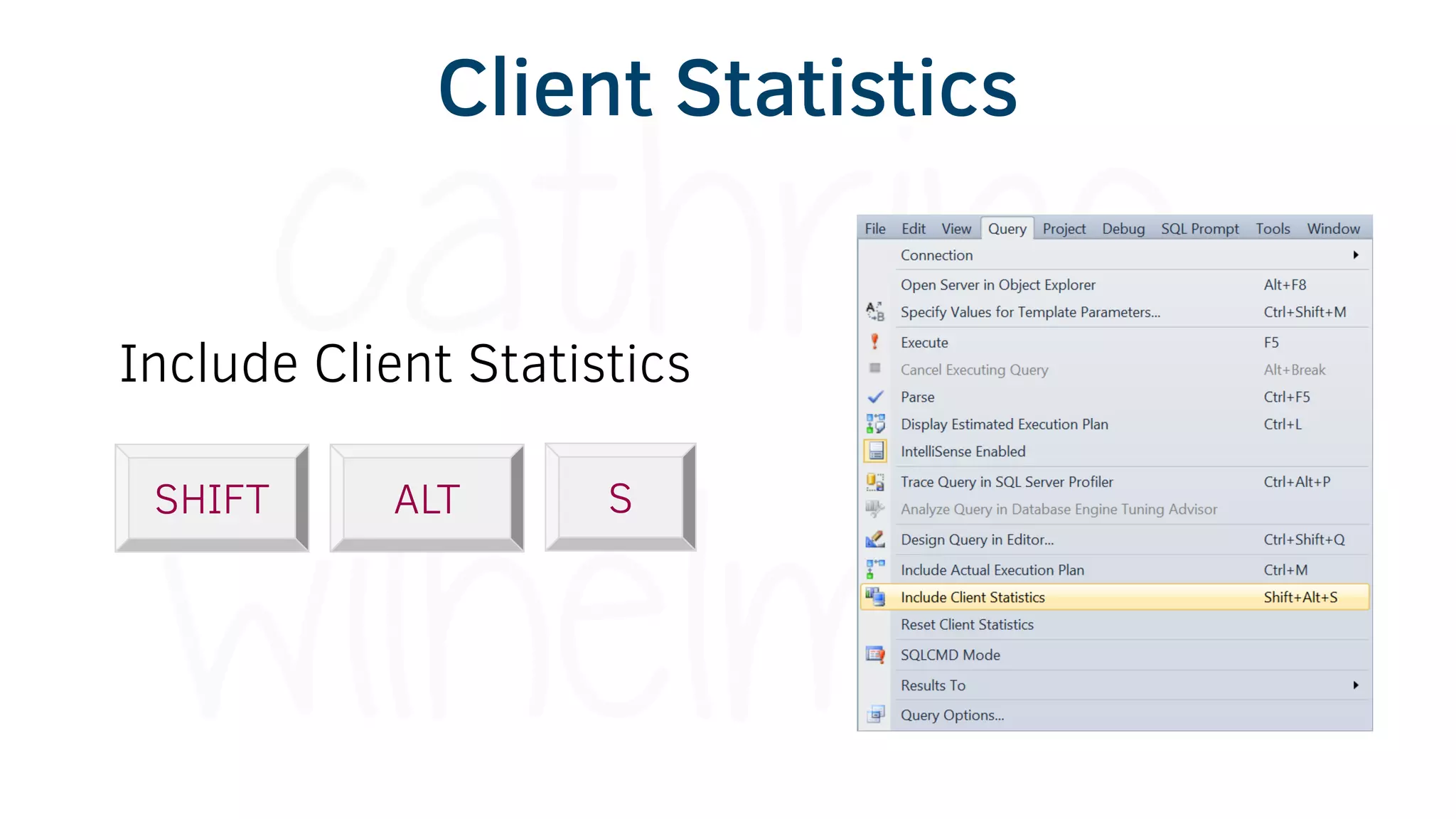The width and height of the screenshot is (1456, 819).
Task: Open the View menu
Action: (x=956, y=229)
